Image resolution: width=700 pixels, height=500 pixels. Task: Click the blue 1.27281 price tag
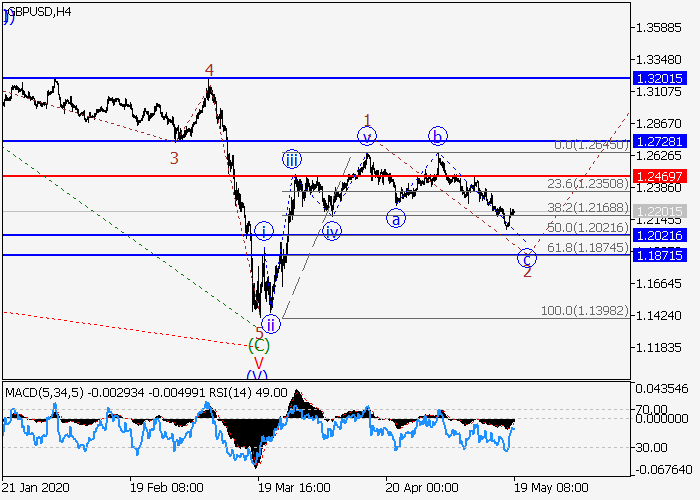(658, 141)
